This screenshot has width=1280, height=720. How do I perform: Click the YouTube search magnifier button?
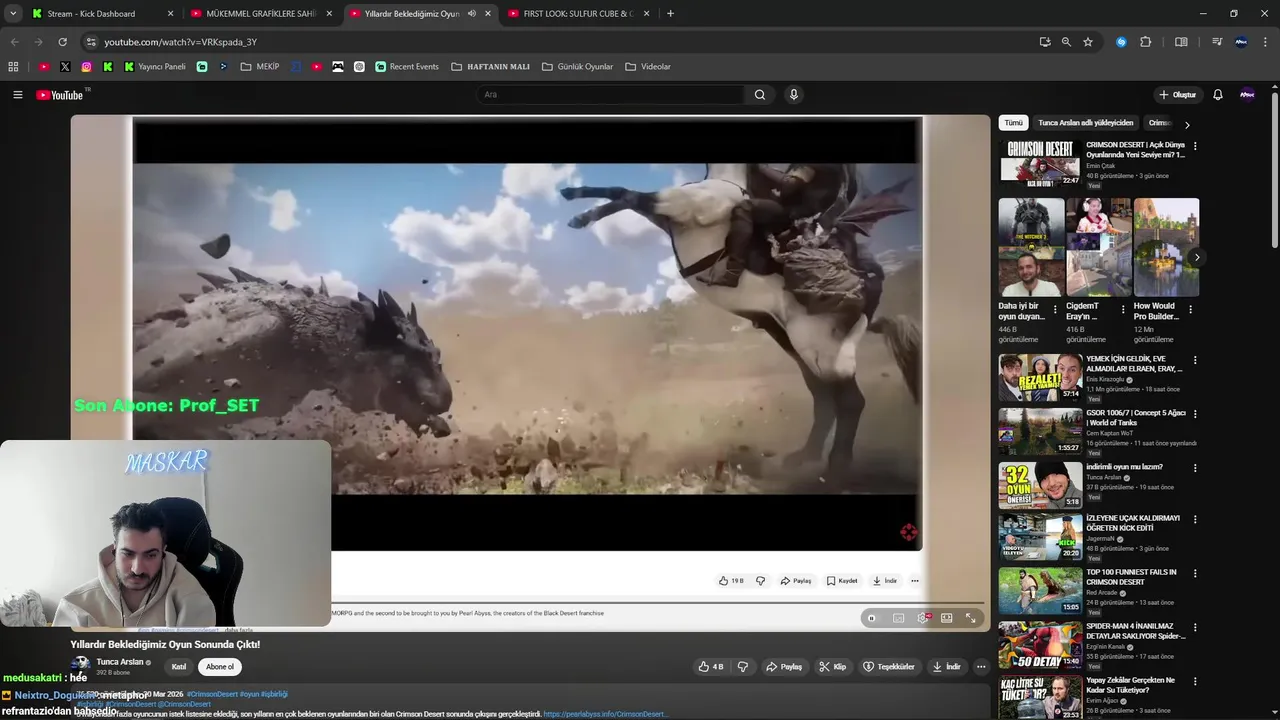(x=760, y=95)
